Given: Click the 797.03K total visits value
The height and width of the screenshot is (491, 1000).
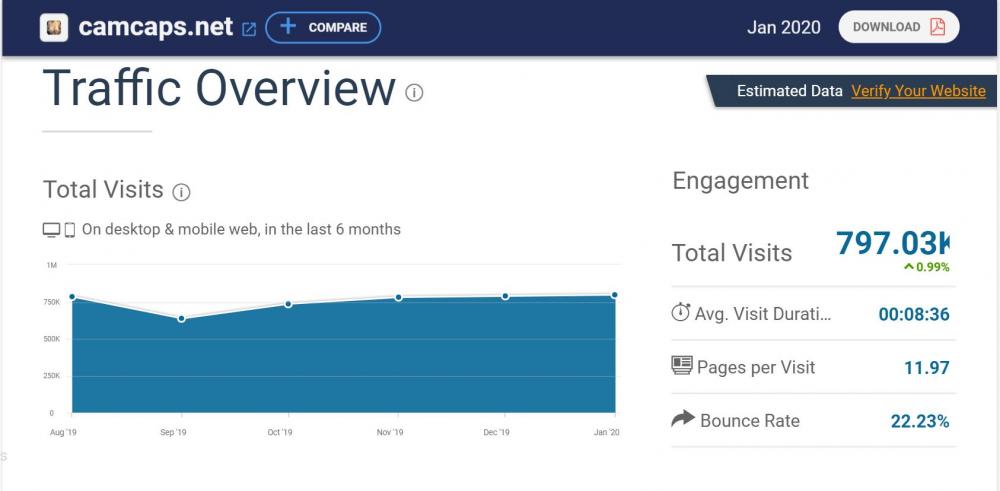Looking at the screenshot, I should click(892, 243).
